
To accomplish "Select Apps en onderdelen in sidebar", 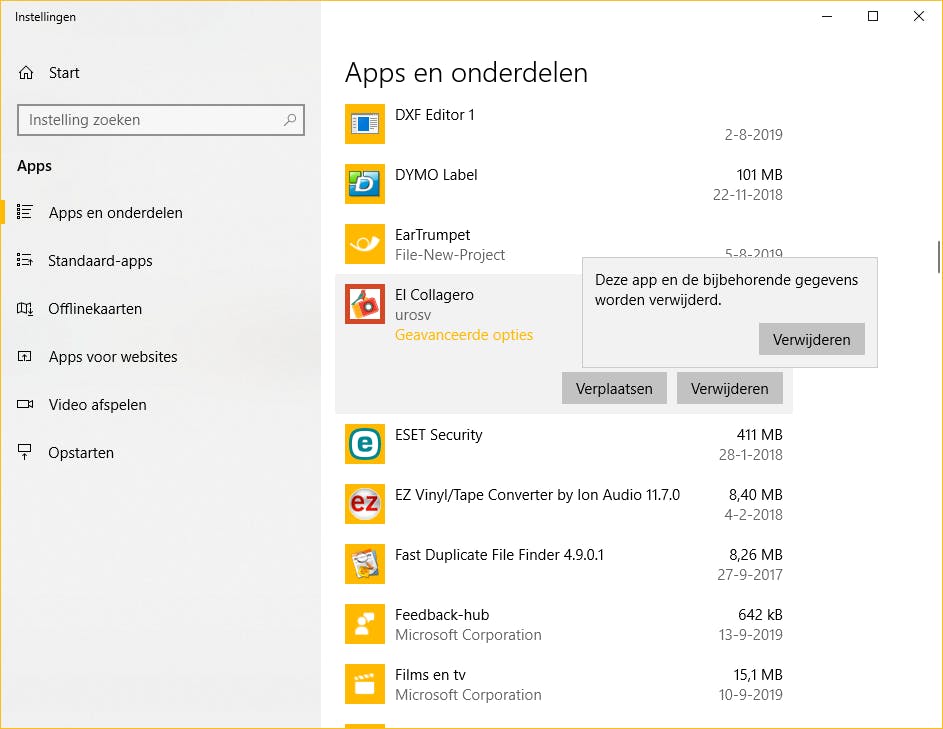I will coord(115,212).
